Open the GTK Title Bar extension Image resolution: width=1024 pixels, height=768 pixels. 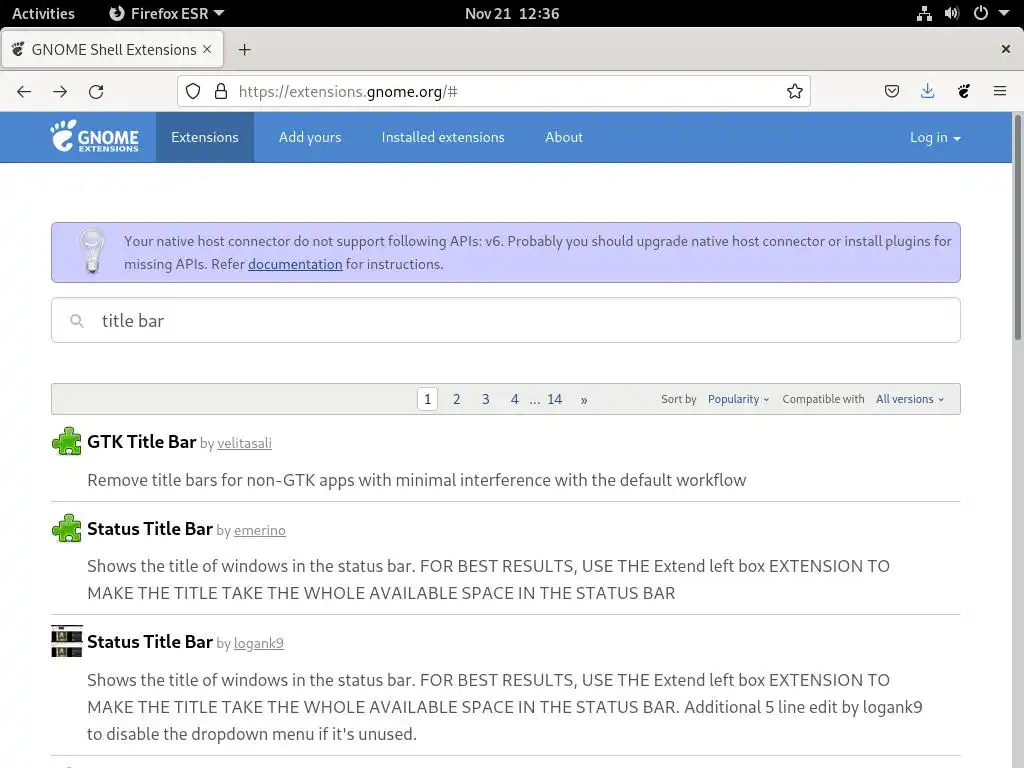tap(142, 441)
